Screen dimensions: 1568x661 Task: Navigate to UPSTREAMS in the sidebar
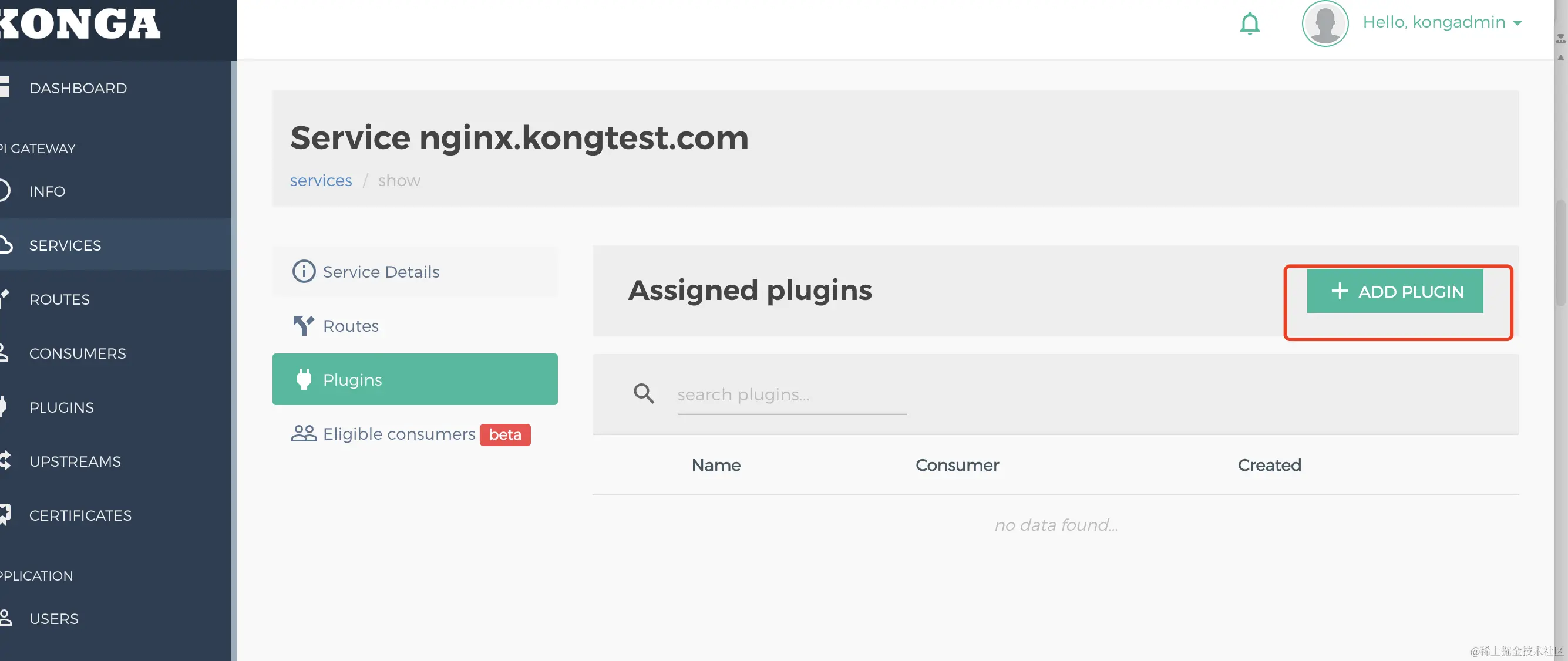tap(75, 461)
